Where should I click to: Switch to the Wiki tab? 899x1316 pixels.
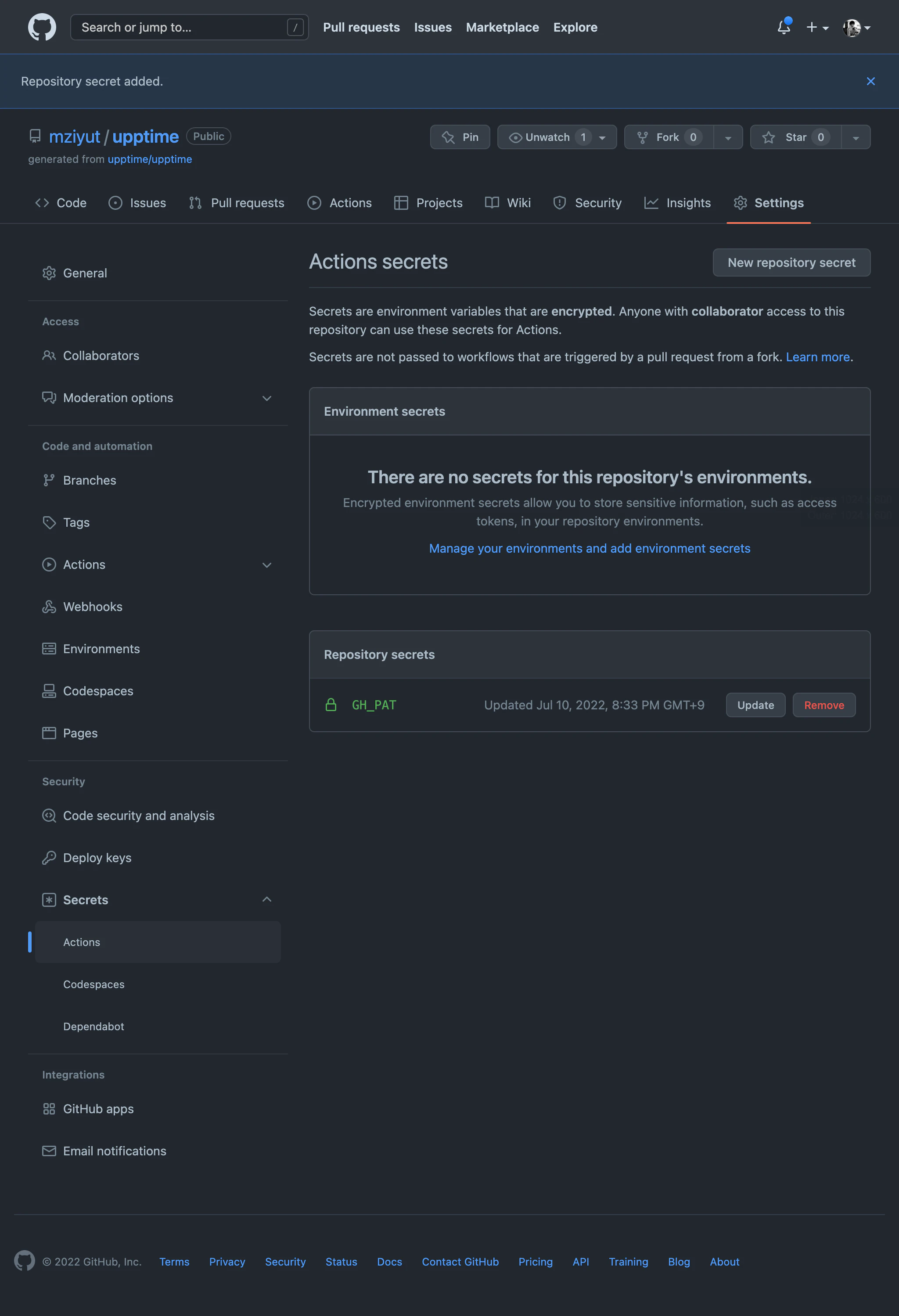tap(508, 203)
